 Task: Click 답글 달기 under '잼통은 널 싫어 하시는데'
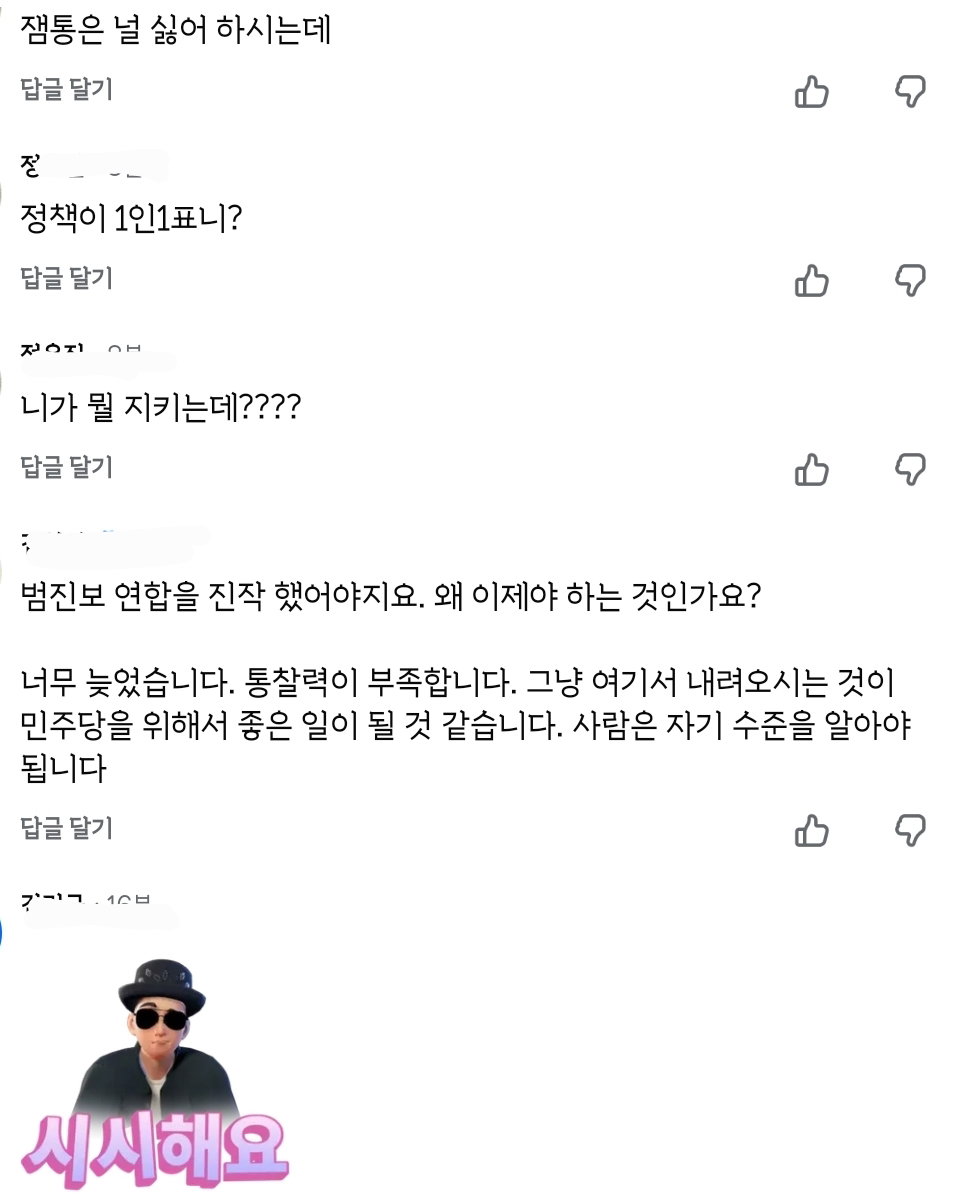point(66,89)
